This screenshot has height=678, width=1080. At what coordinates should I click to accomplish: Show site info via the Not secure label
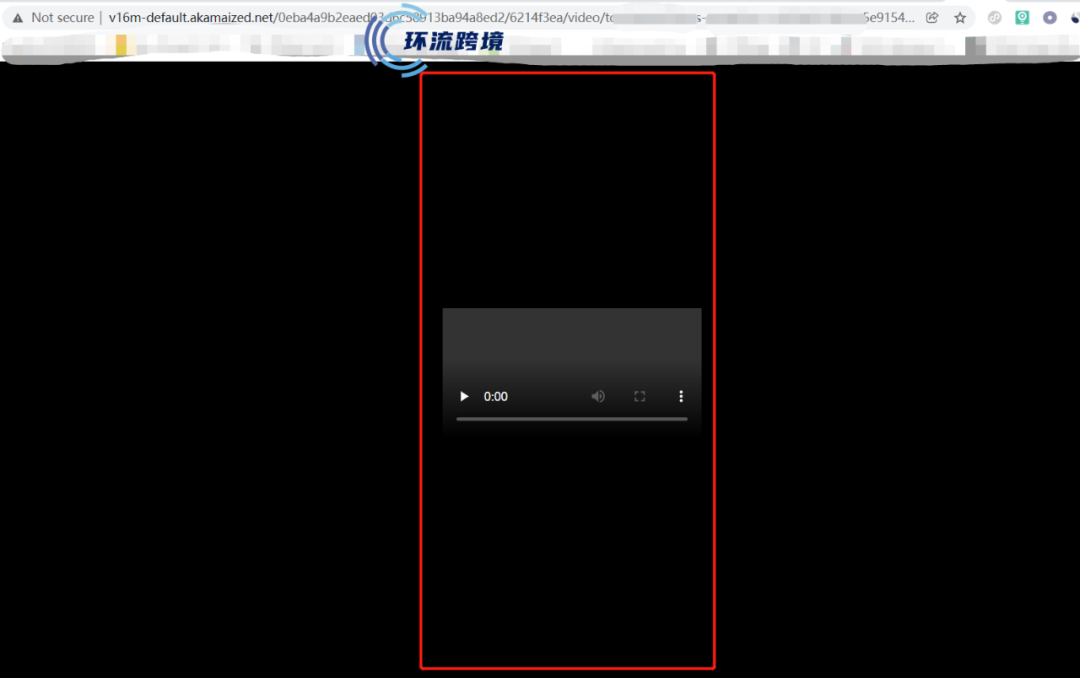click(x=62, y=17)
